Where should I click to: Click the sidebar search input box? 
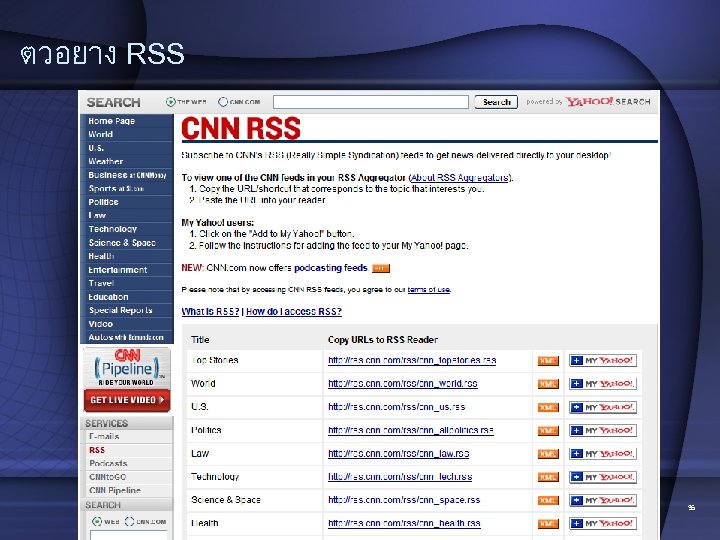(129, 535)
